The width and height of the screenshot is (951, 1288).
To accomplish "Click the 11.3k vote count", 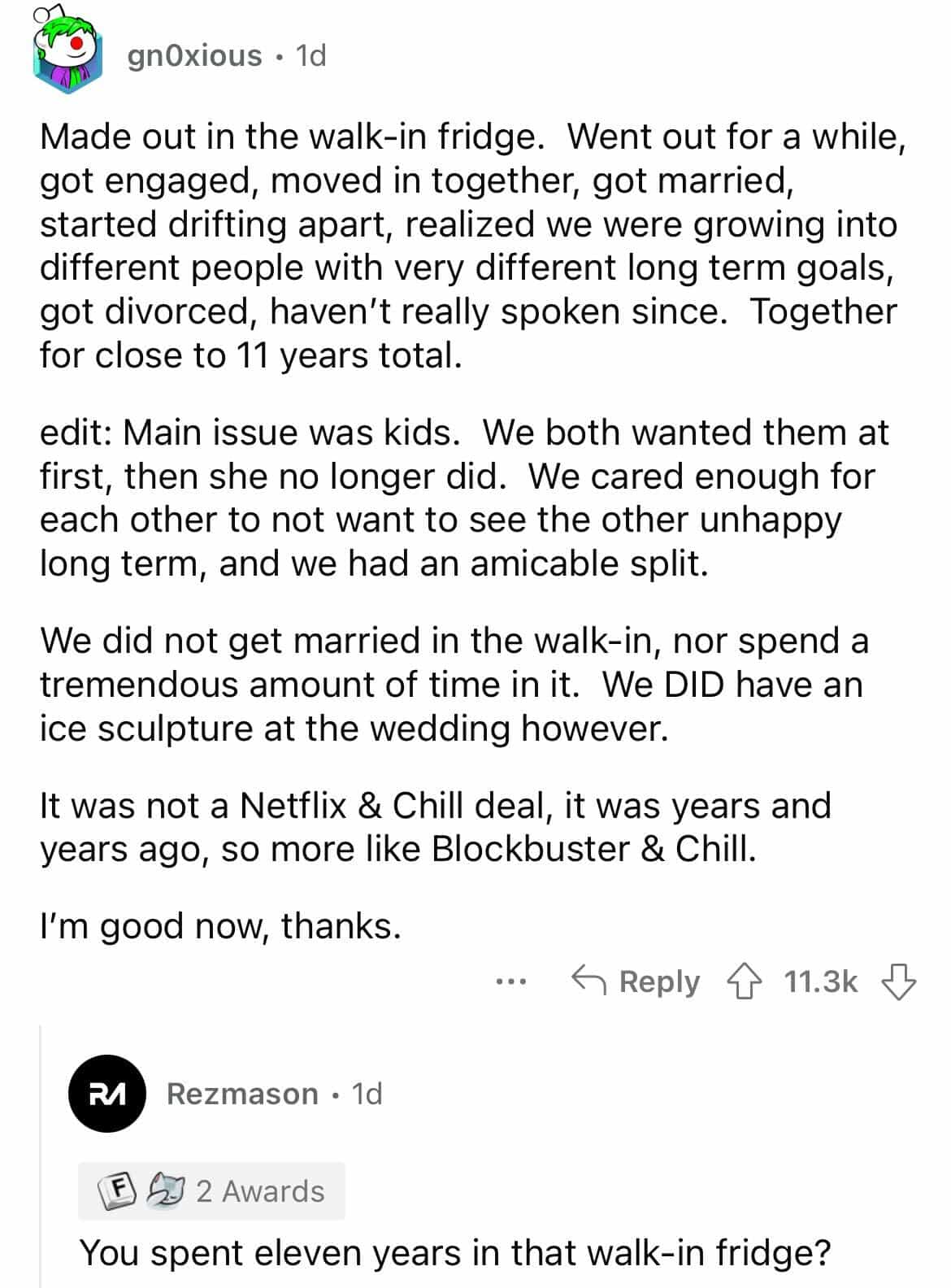I will tap(821, 981).
